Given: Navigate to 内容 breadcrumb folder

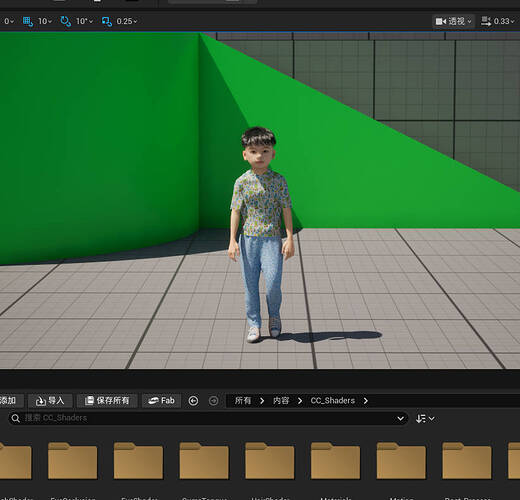Looking at the screenshot, I should (x=281, y=401).
